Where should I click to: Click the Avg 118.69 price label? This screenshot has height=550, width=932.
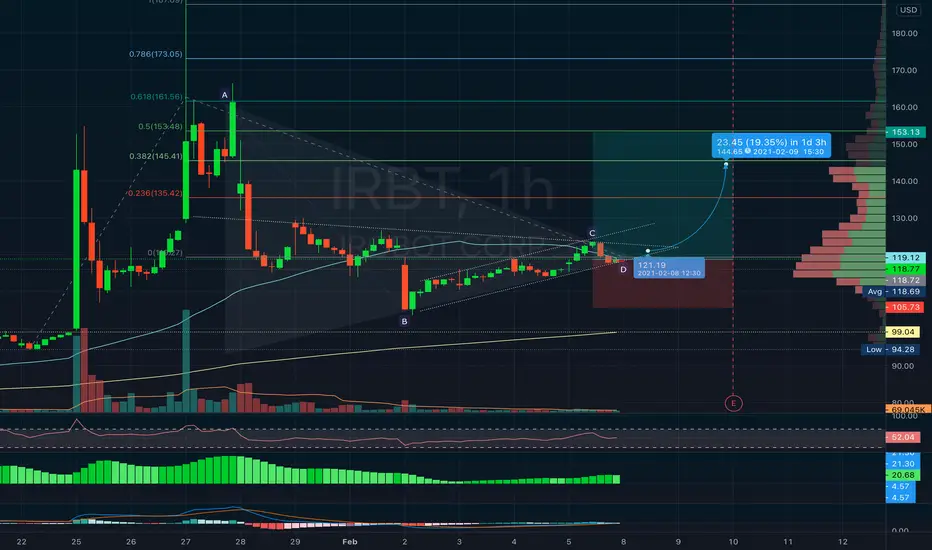(x=893, y=291)
